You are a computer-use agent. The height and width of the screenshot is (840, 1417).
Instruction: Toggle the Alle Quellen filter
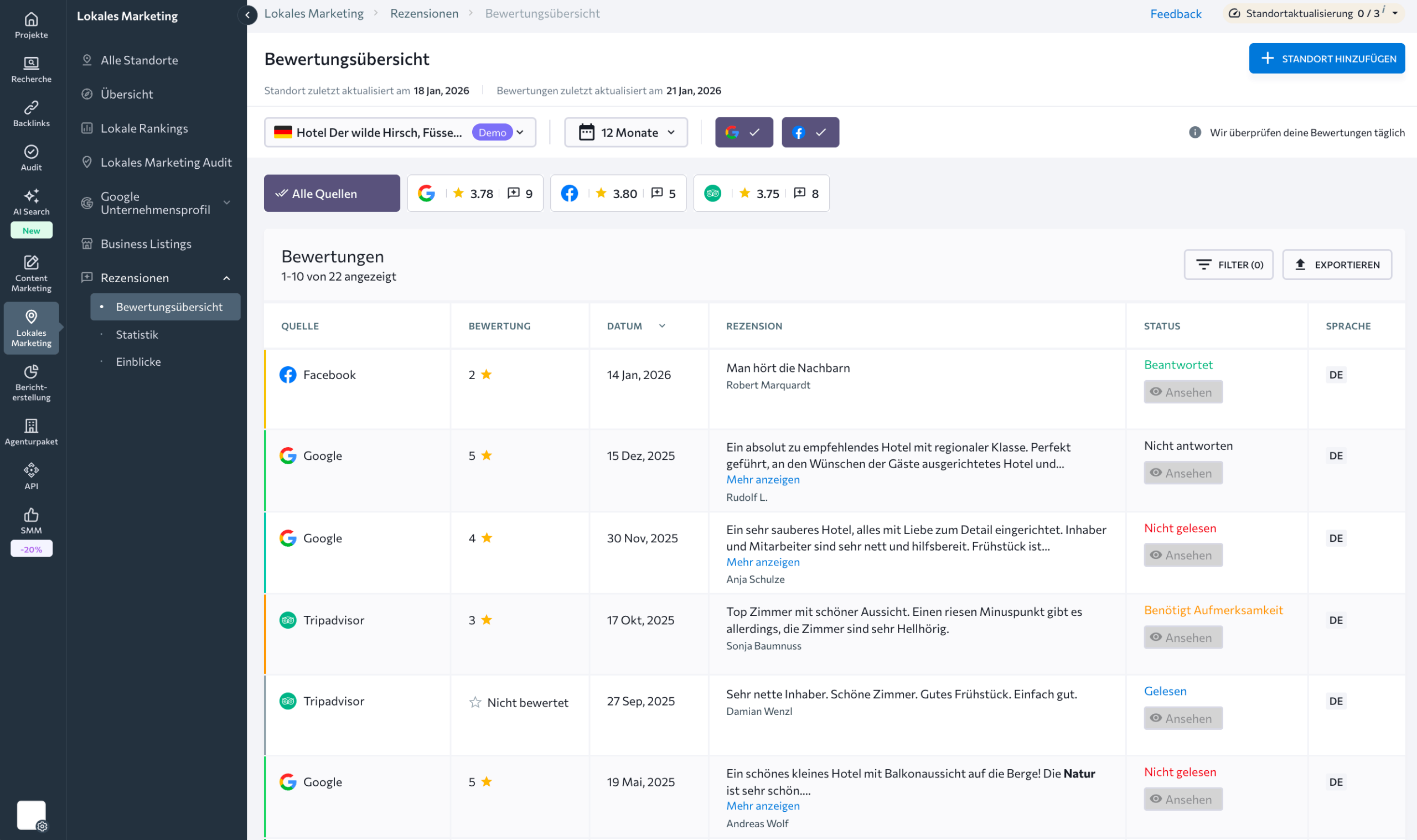pyautogui.click(x=332, y=193)
